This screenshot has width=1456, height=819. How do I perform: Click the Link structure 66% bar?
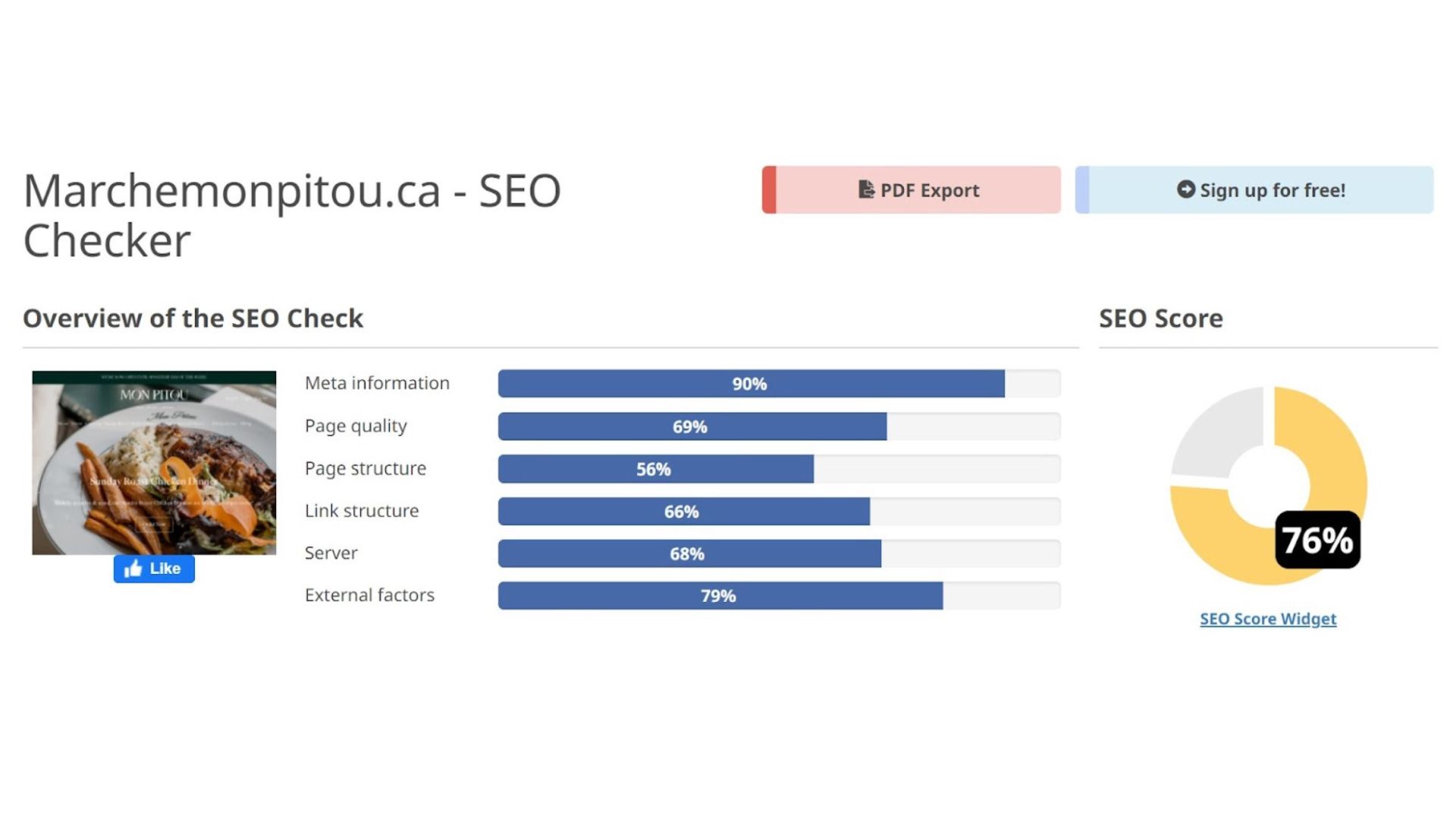pyautogui.click(x=683, y=511)
